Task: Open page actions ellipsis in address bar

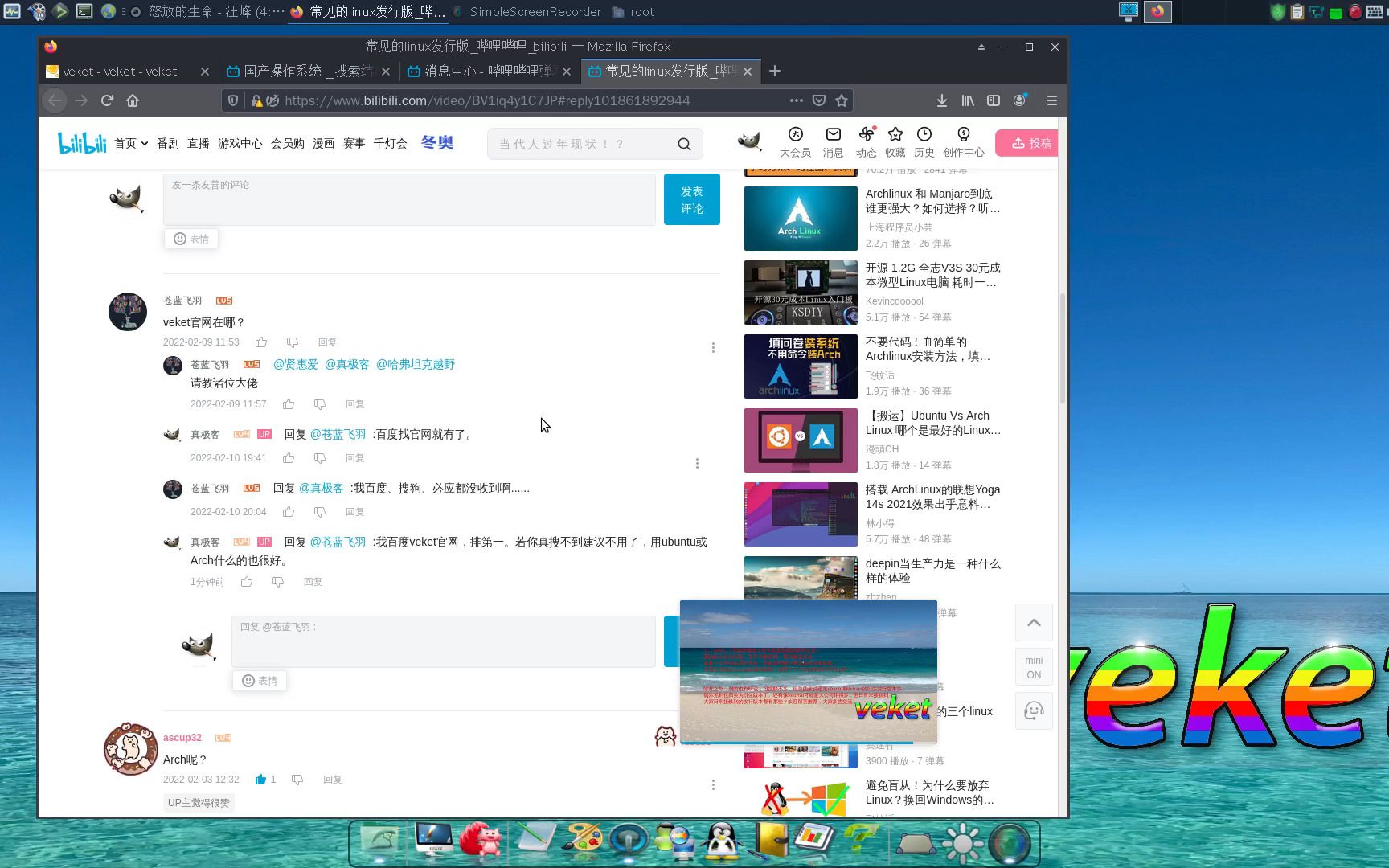Action: click(796, 100)
